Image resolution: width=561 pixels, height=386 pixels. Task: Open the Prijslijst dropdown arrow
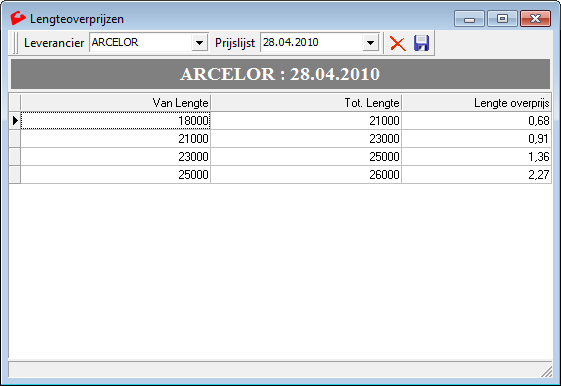click(370, 43)
